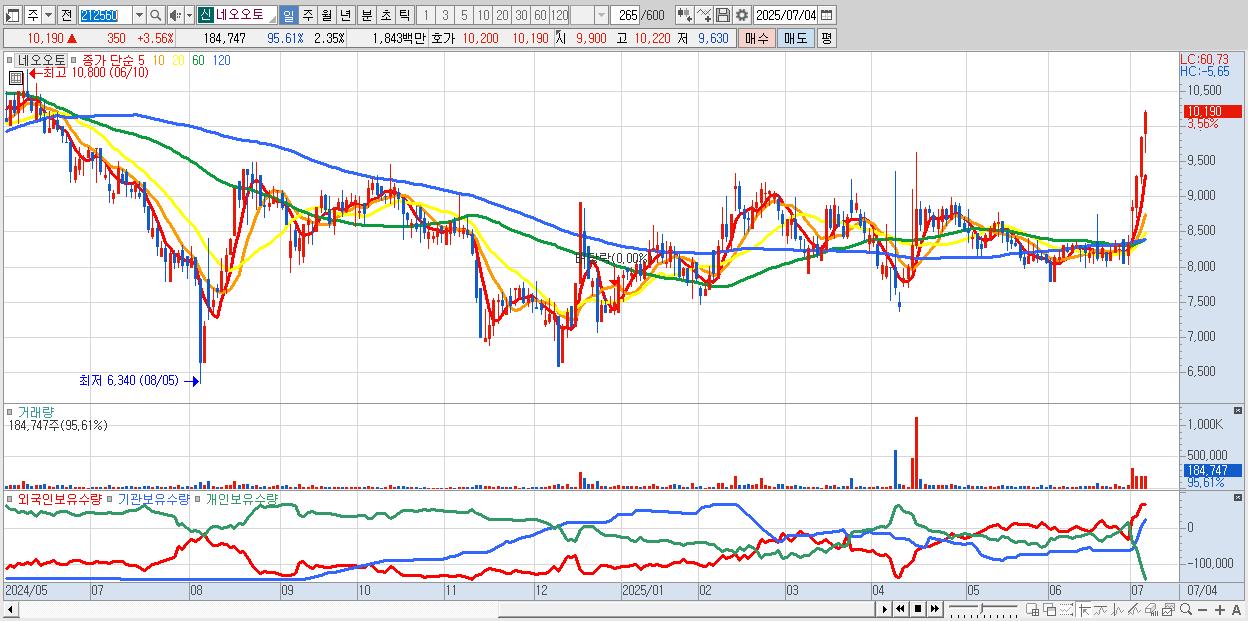Click the overlapping windows icon

(x=1050, y=610)
